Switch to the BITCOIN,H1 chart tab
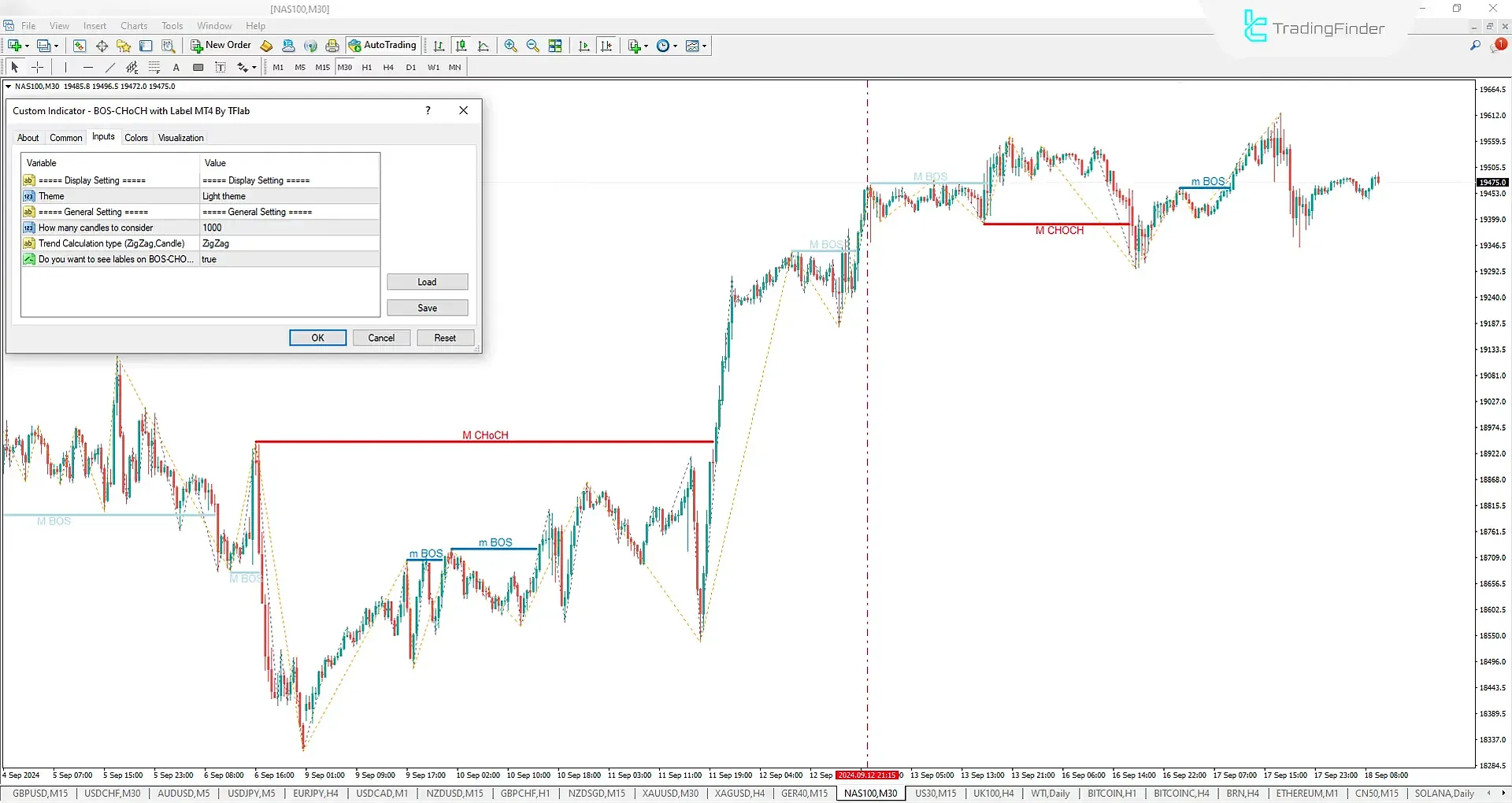This screenshot has width=1512, height=803. pyautogui.click(x=1110, y=793)
